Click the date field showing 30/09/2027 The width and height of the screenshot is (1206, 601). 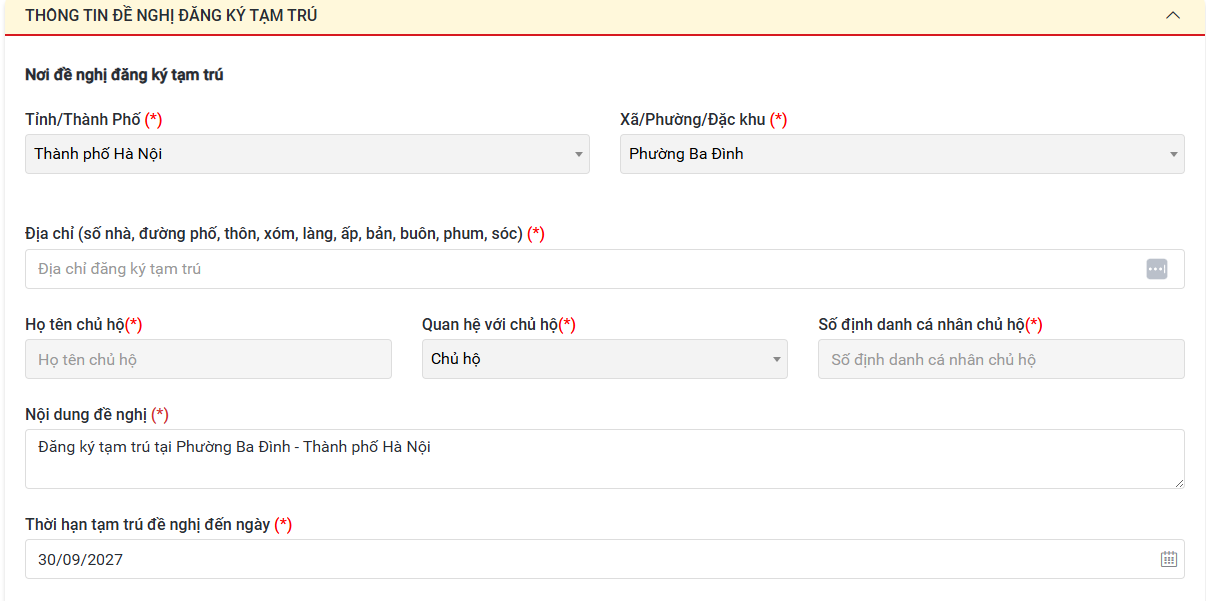[x=590, y=560]
